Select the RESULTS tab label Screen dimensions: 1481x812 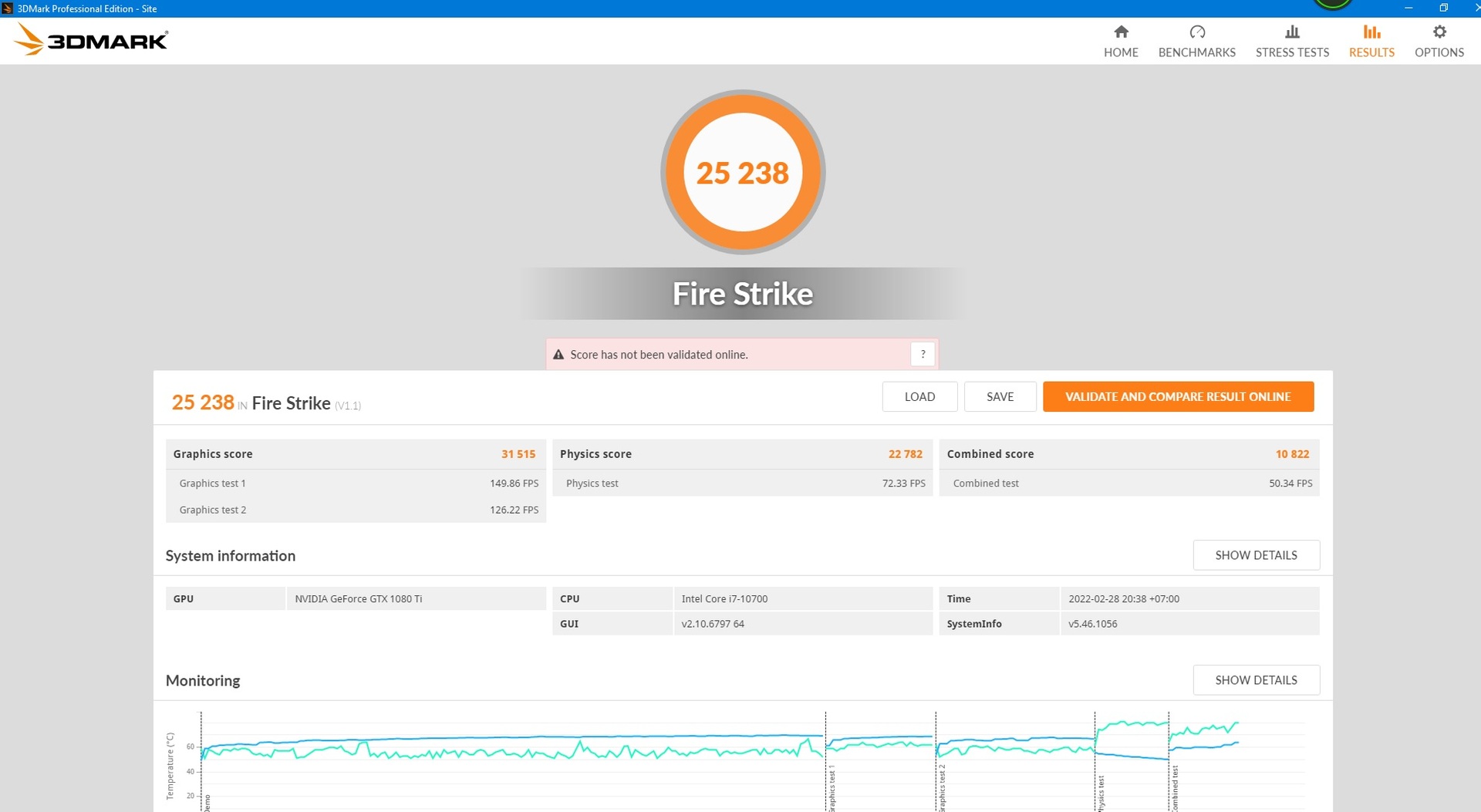[1371, 52]
